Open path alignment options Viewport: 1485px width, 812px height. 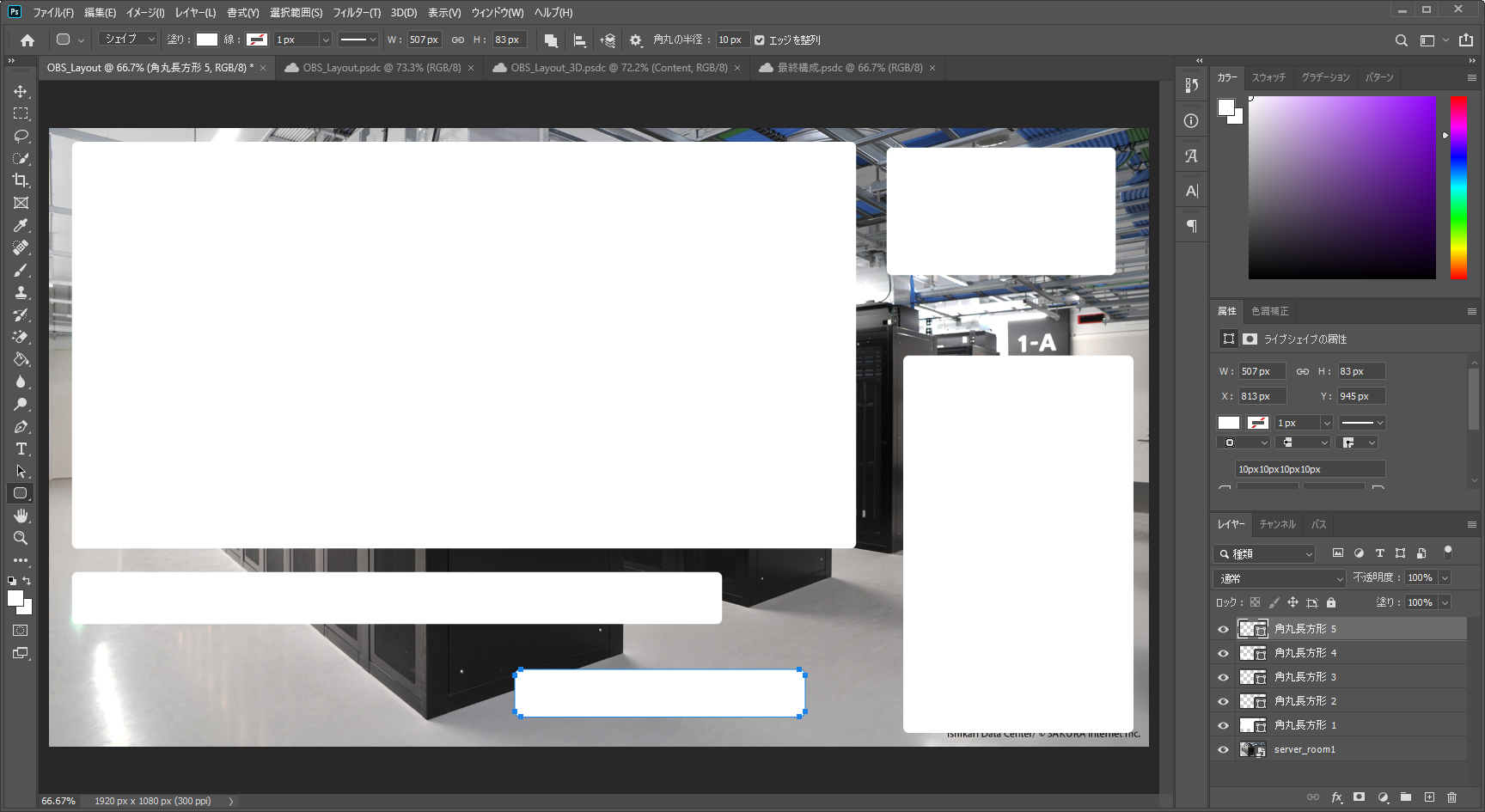[x=579, y=40]
